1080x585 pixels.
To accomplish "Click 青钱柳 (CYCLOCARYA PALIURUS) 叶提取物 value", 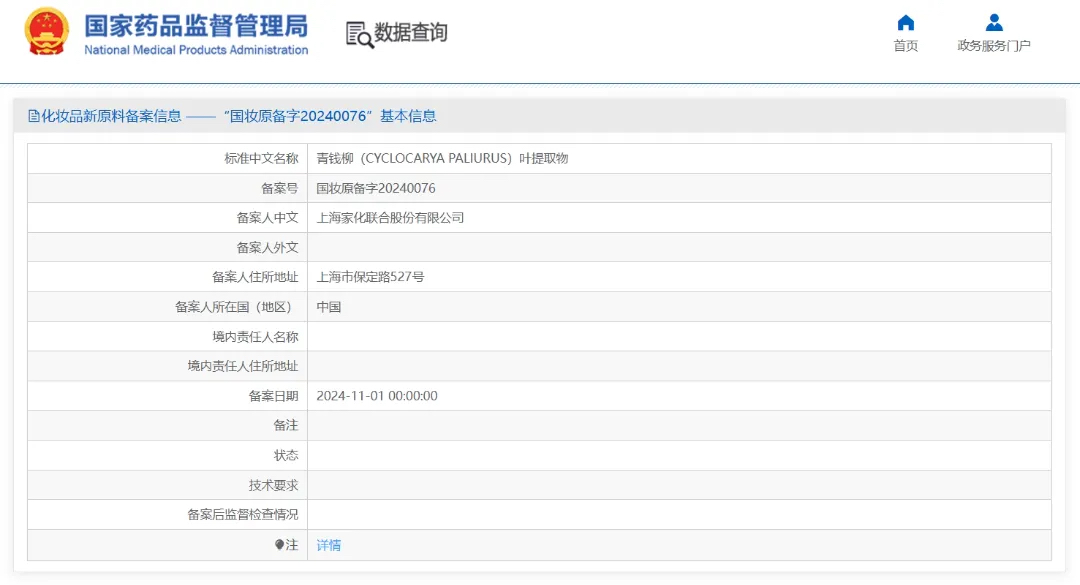I will pos(442,158).
